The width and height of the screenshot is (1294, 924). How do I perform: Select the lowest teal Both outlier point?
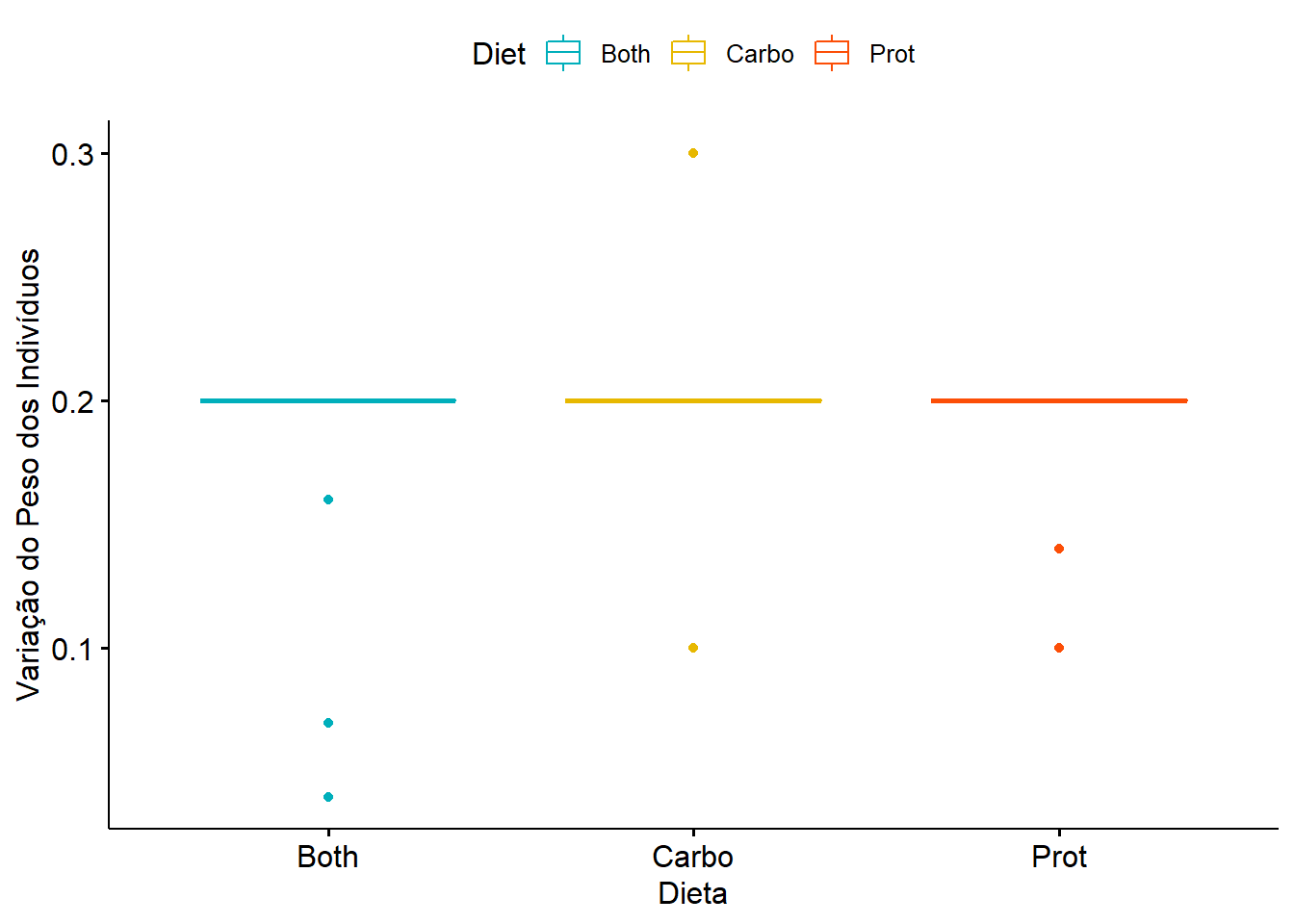328,797
